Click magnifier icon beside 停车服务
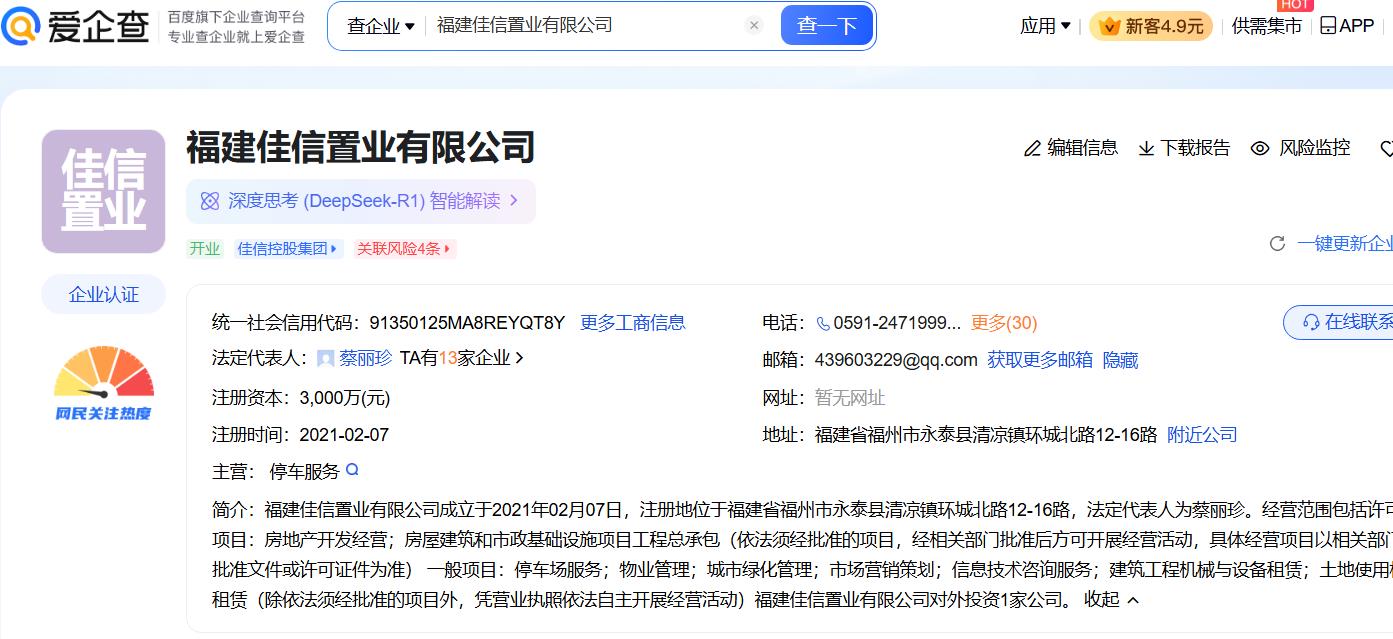The width and height of the screenshot is (1393, 639). (352, 470)
